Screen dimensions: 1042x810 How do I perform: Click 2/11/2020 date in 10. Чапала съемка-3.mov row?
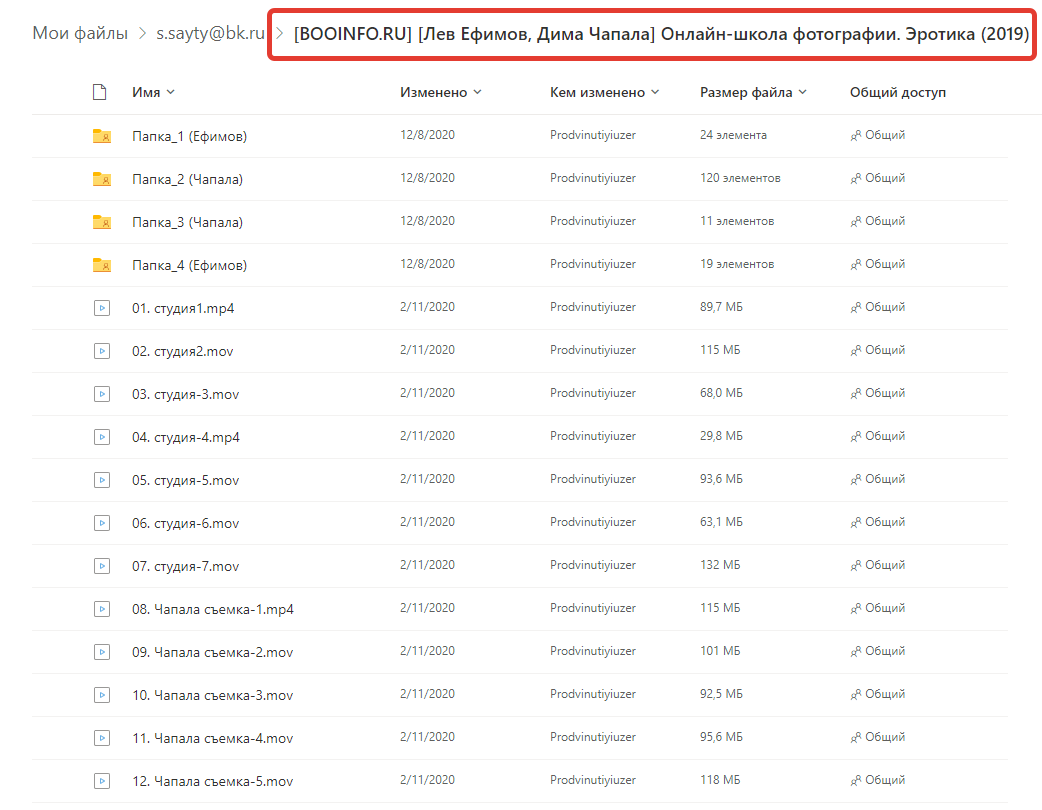point(427,694)
